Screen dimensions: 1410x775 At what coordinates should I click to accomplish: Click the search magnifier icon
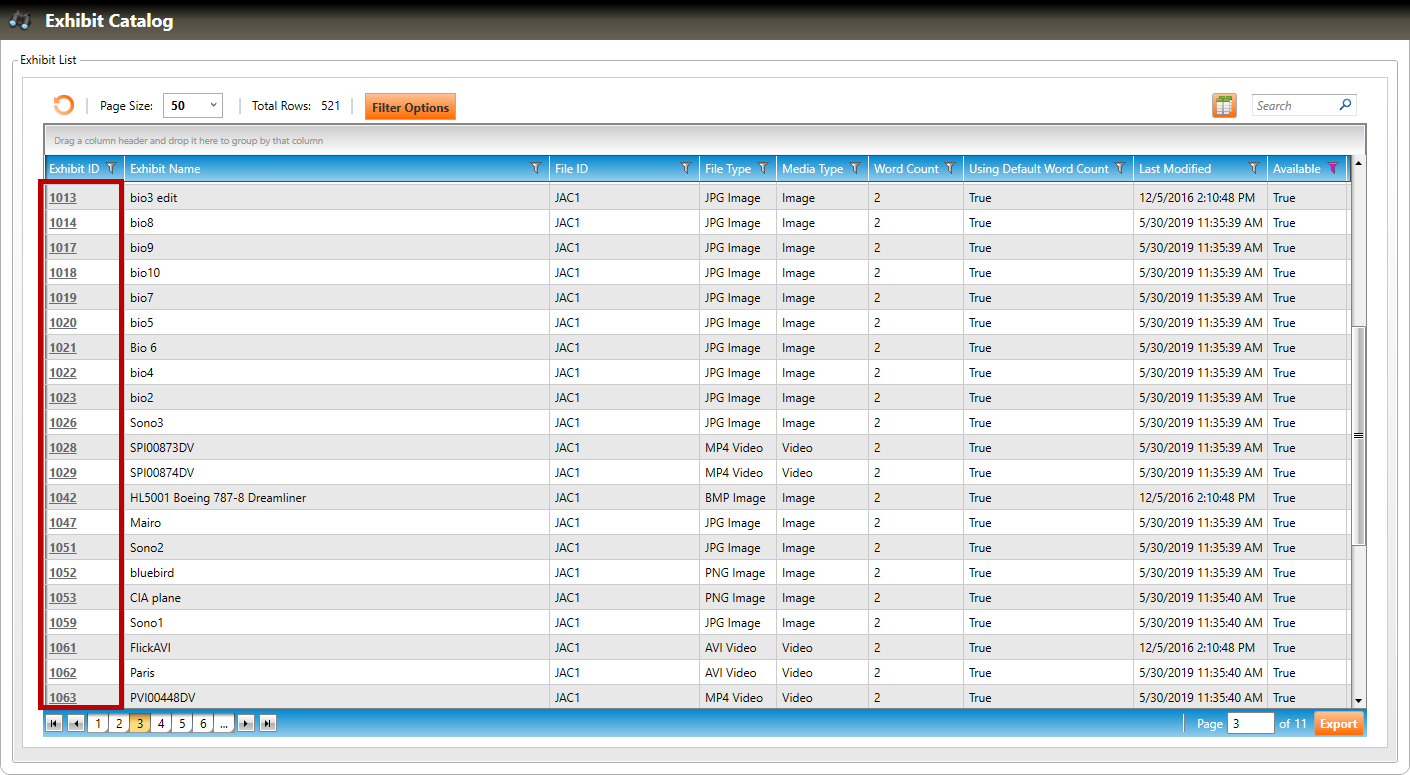pos(1345,105)
